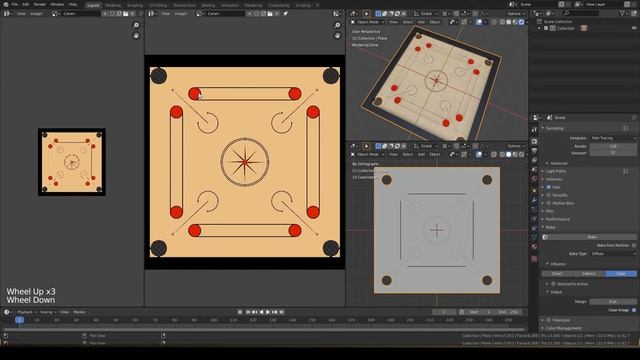Click zoom magnifier in left image editor
This screenshot has width=640, height=360.
point(136,25)
